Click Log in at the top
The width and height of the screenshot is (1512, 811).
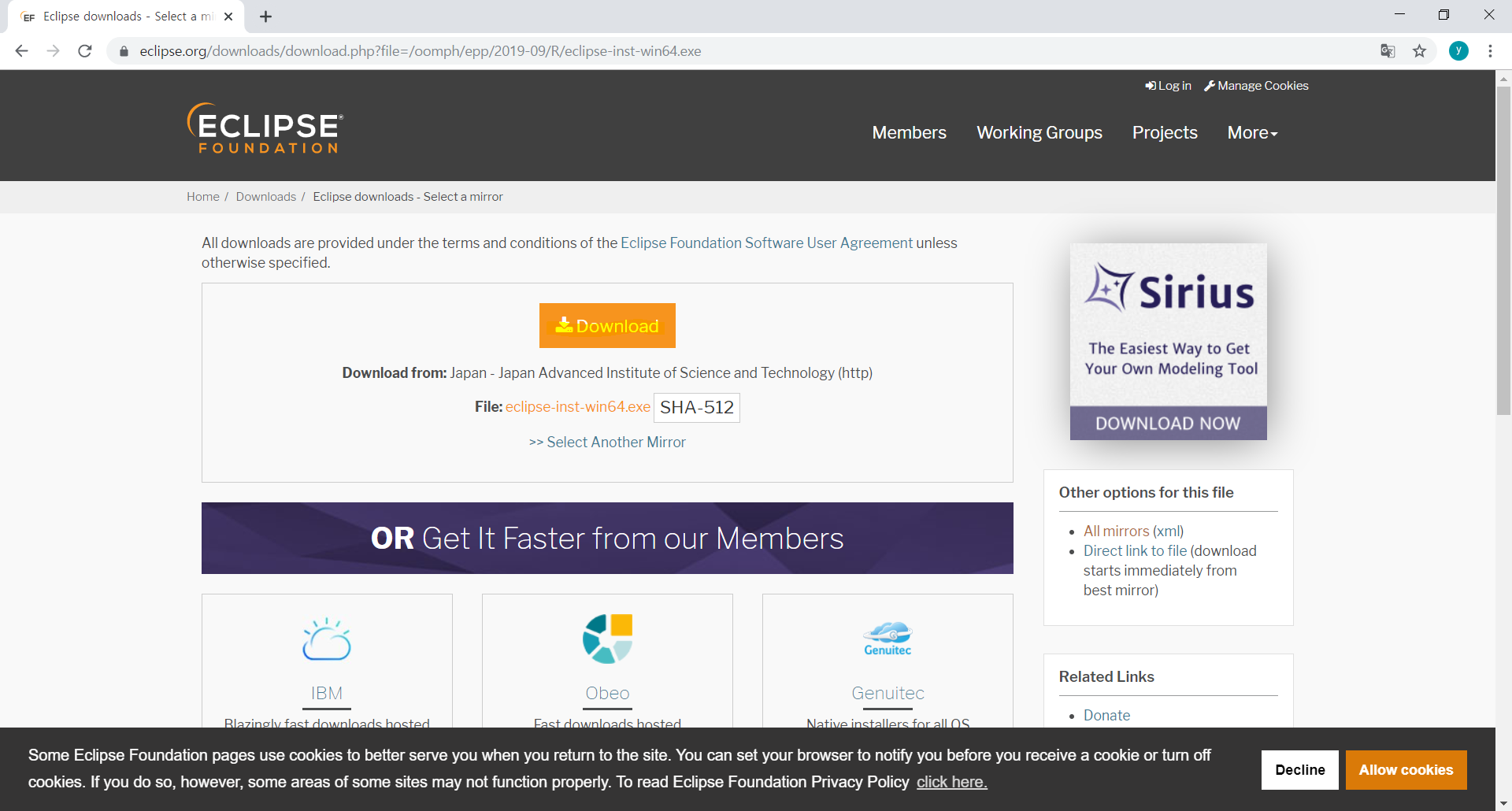[1168, 86]
